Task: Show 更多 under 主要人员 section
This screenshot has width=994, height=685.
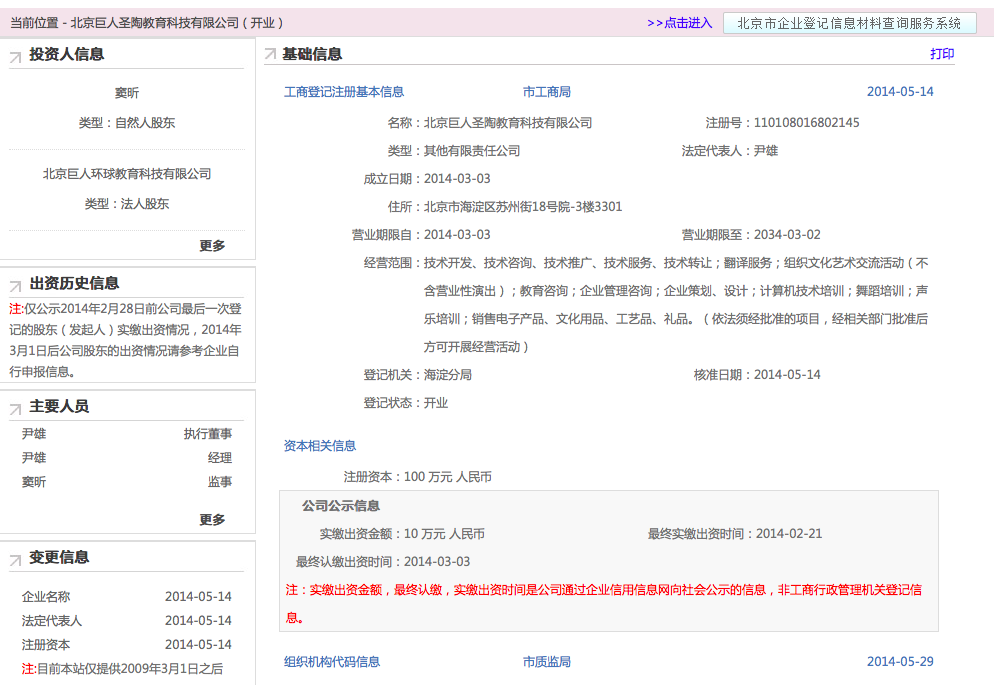Action: [212, 520]
